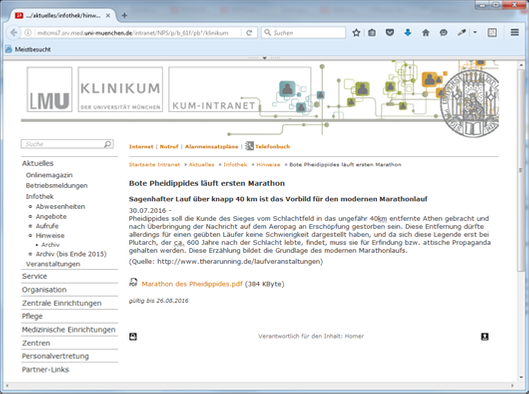Expand the toolbar overflow dropdown arrow
Viewport: 529px width, 394px height.
(x=475, y=33)
